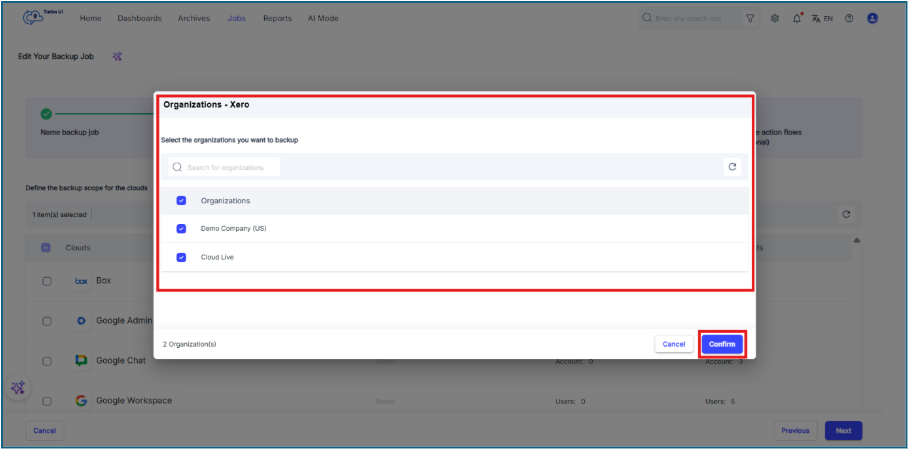Screen dimensions: 909x450
Task: Click the Previous button
Action: (x=795, y=431)
